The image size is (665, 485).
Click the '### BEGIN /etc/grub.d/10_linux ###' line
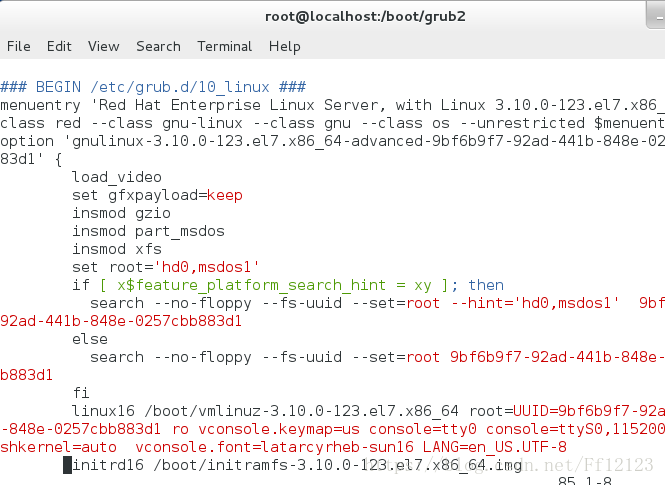click(153, 87)
